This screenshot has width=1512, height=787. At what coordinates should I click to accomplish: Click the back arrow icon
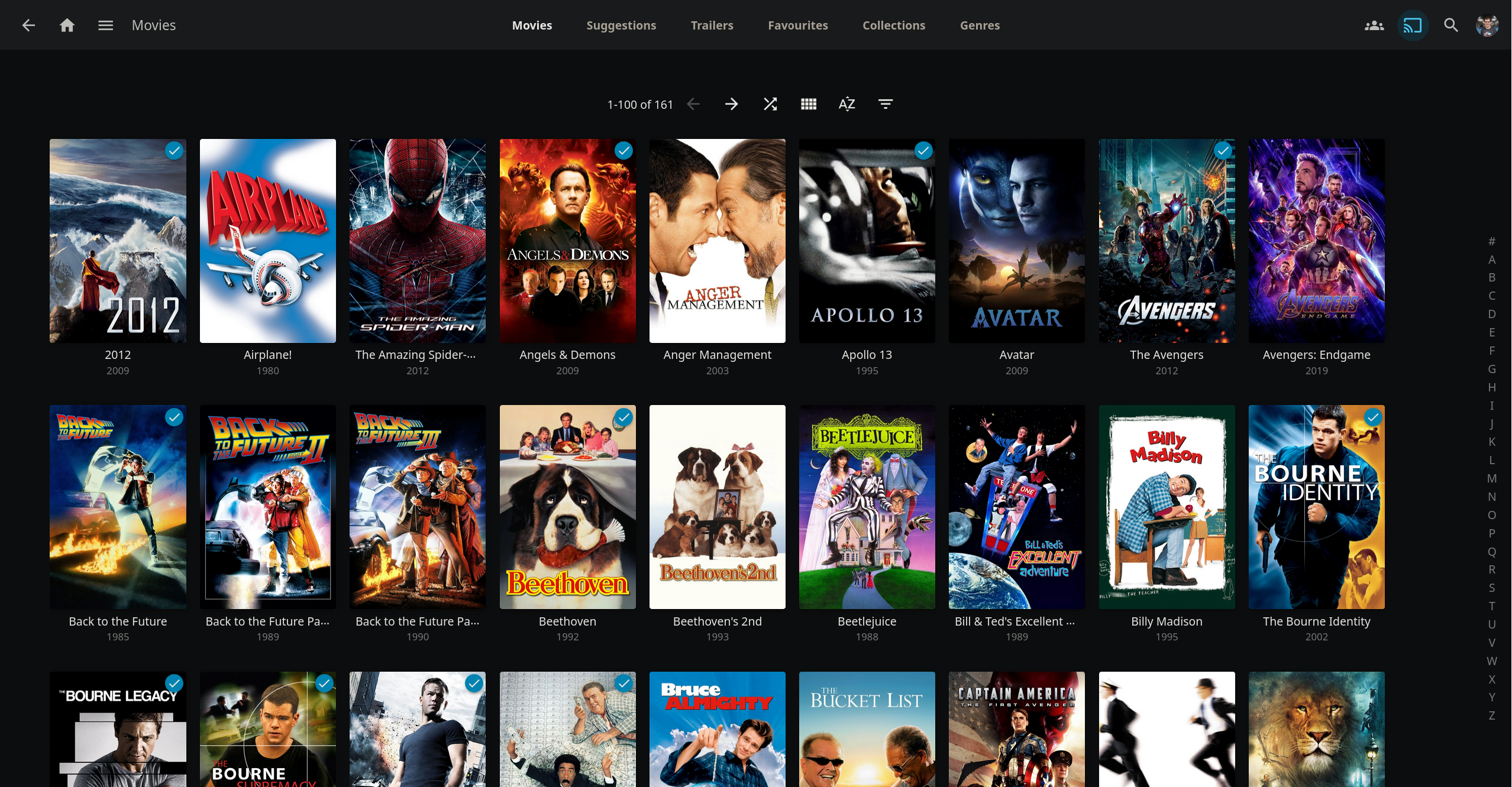pos(28,25)
